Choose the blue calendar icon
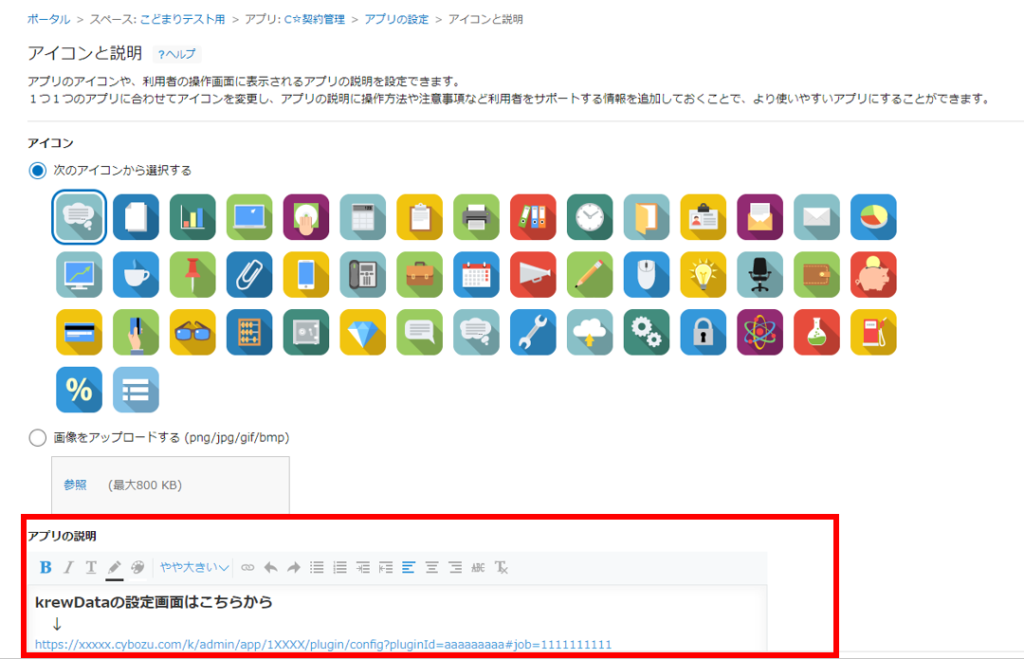Viewport: 1024px width, 659px height. coord(476,274)
